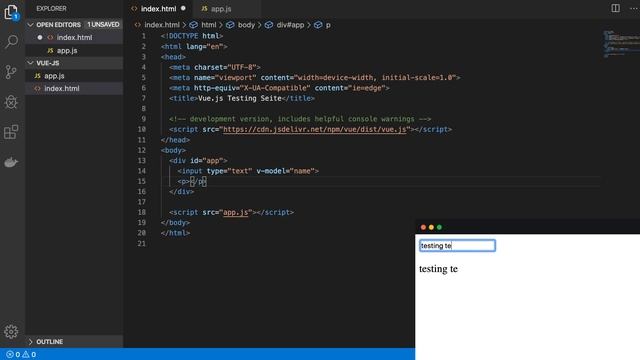Image resolution: width=640 pixels, height=360 pixels.
Task: Click the v-model="name" attribute on line 14
Action: click(285, 171)
